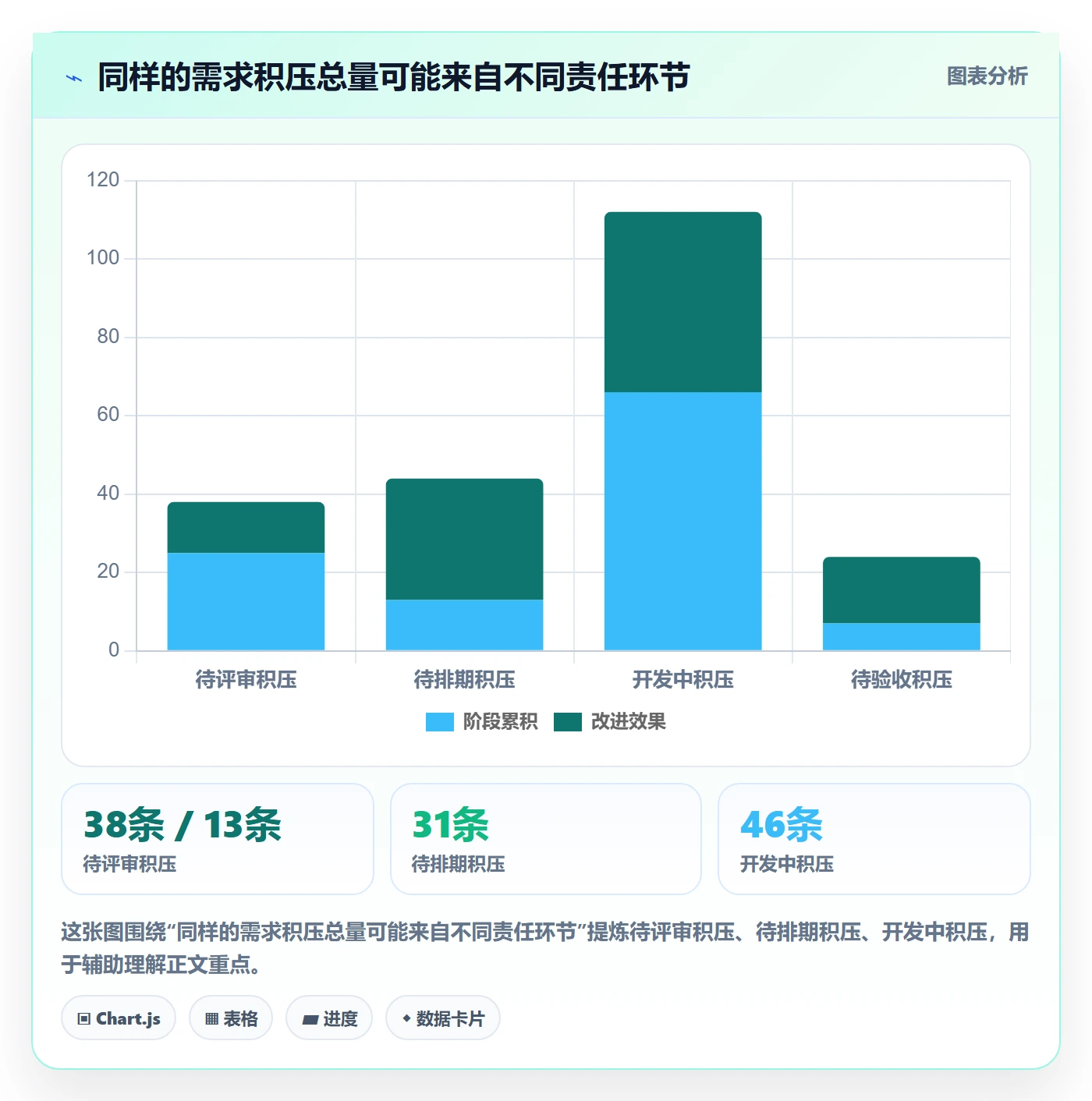This screenshot has height=1101, width=1092.
Task: Click the y-axis value 60
Action: [108, 415]
